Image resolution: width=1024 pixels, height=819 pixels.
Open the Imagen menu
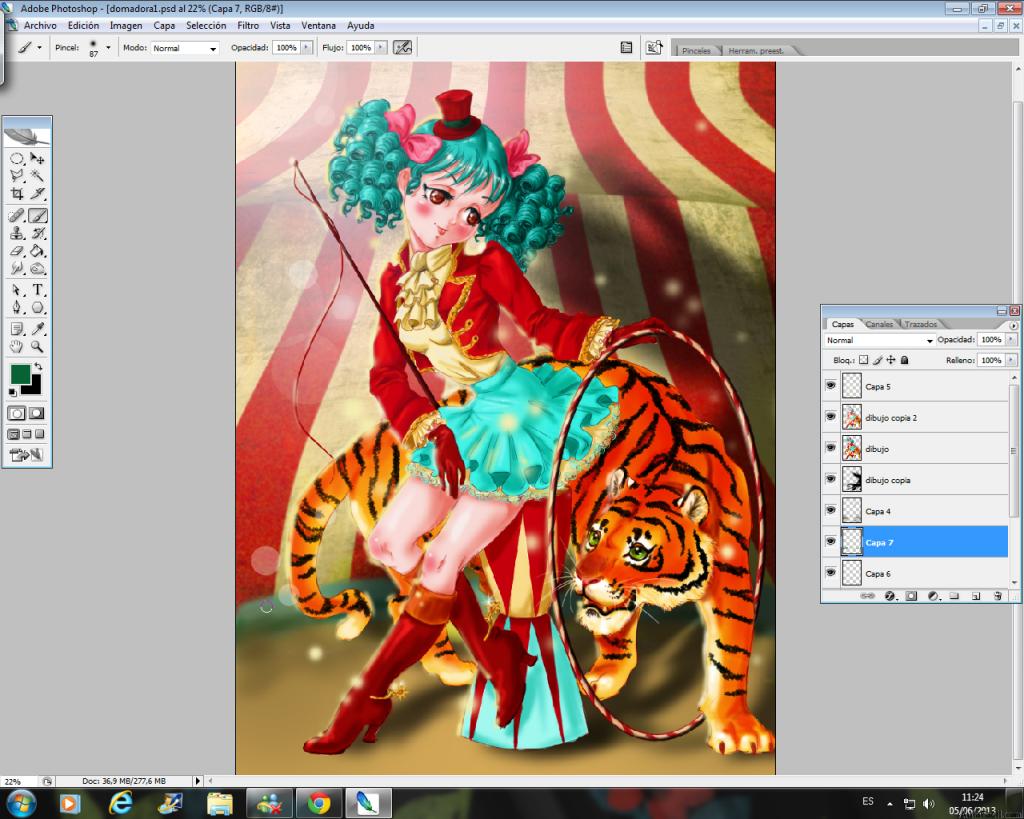[126, 25]
